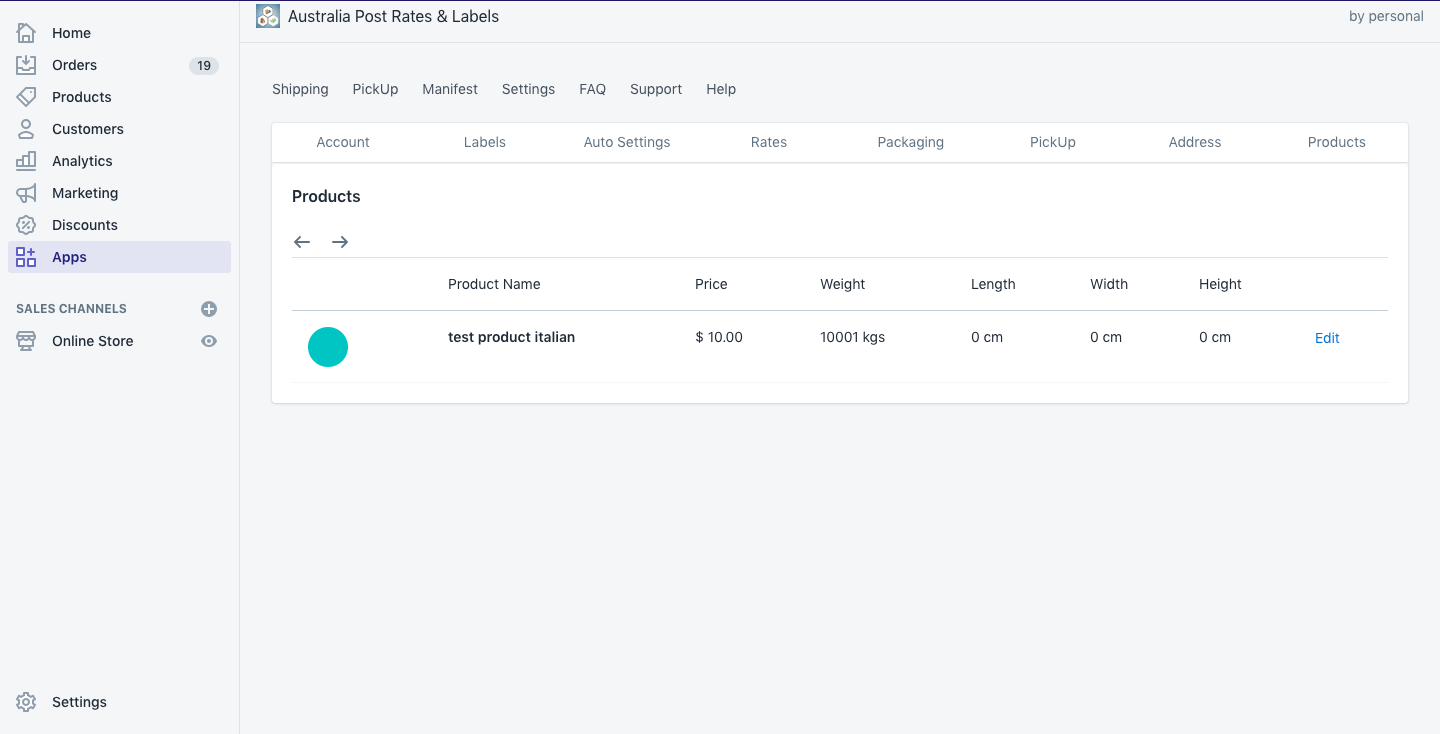Open the FAQ menu item
1440x734 pixels.
pyautogui.click(x=592, y=89)
